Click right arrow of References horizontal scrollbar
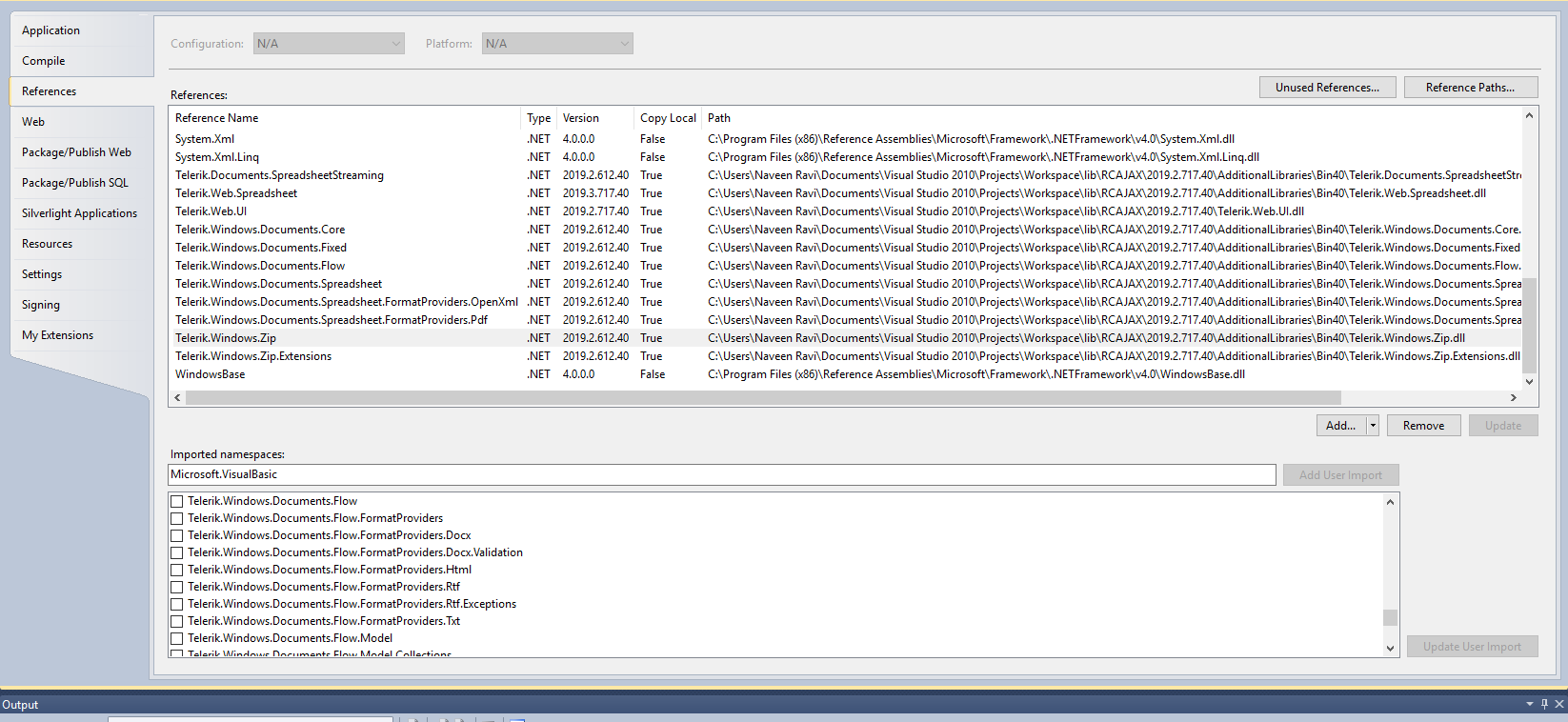Viewport: 1568px width, 722px height. pos(1514,397)
